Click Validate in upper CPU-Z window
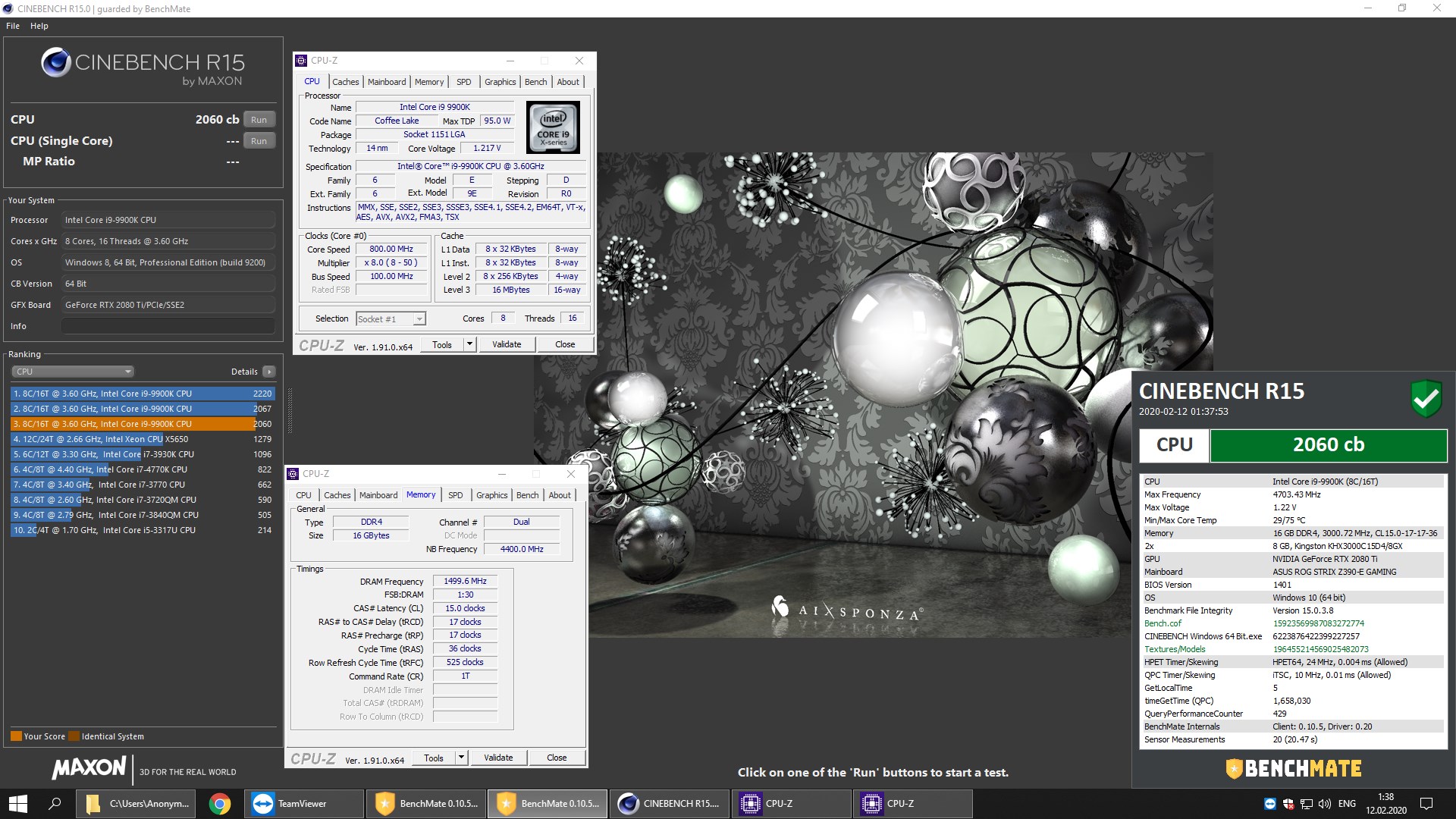1456x819 pixels. [507, 344]
